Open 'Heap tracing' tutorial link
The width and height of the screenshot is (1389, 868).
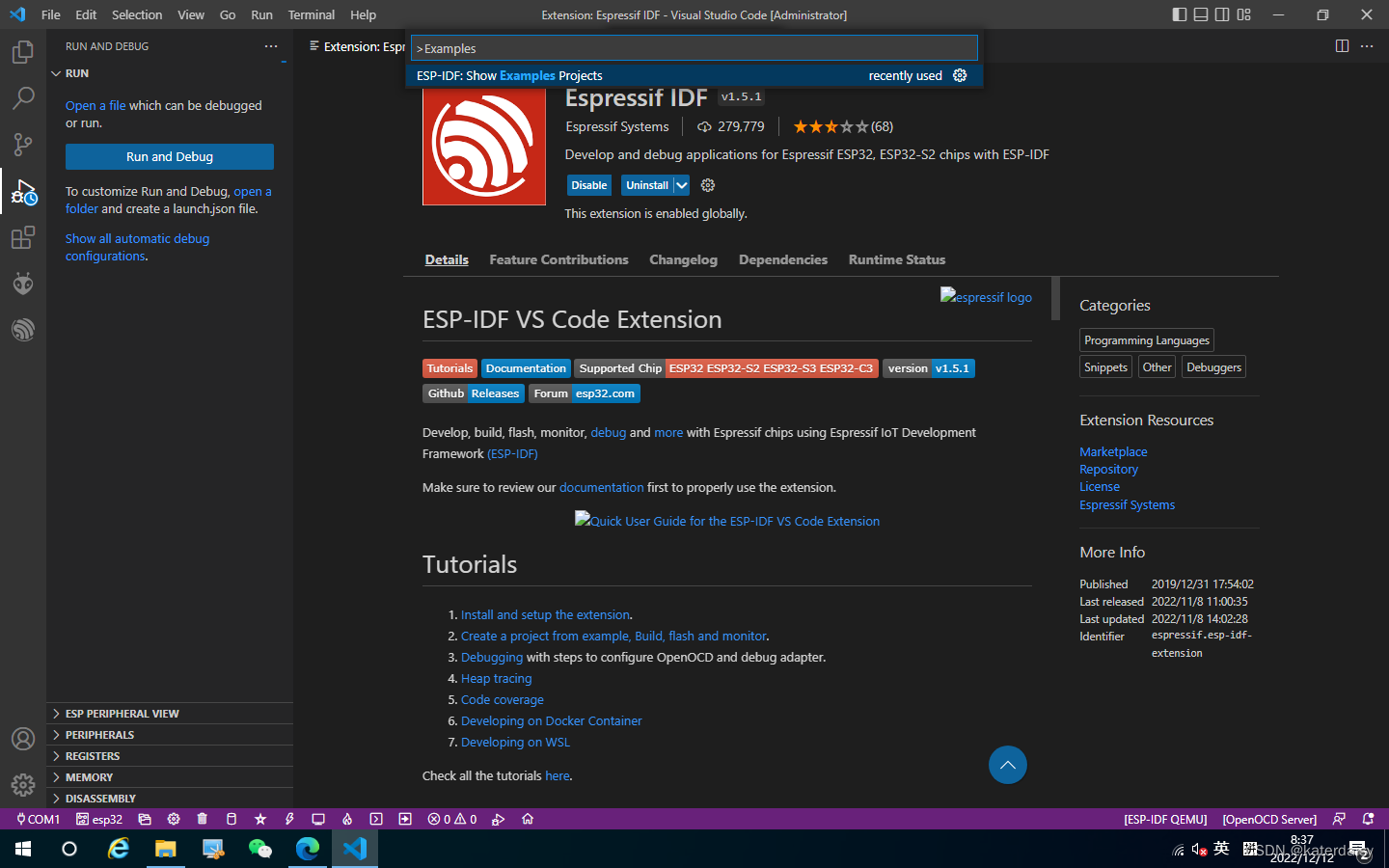click(x=496, y=678)
